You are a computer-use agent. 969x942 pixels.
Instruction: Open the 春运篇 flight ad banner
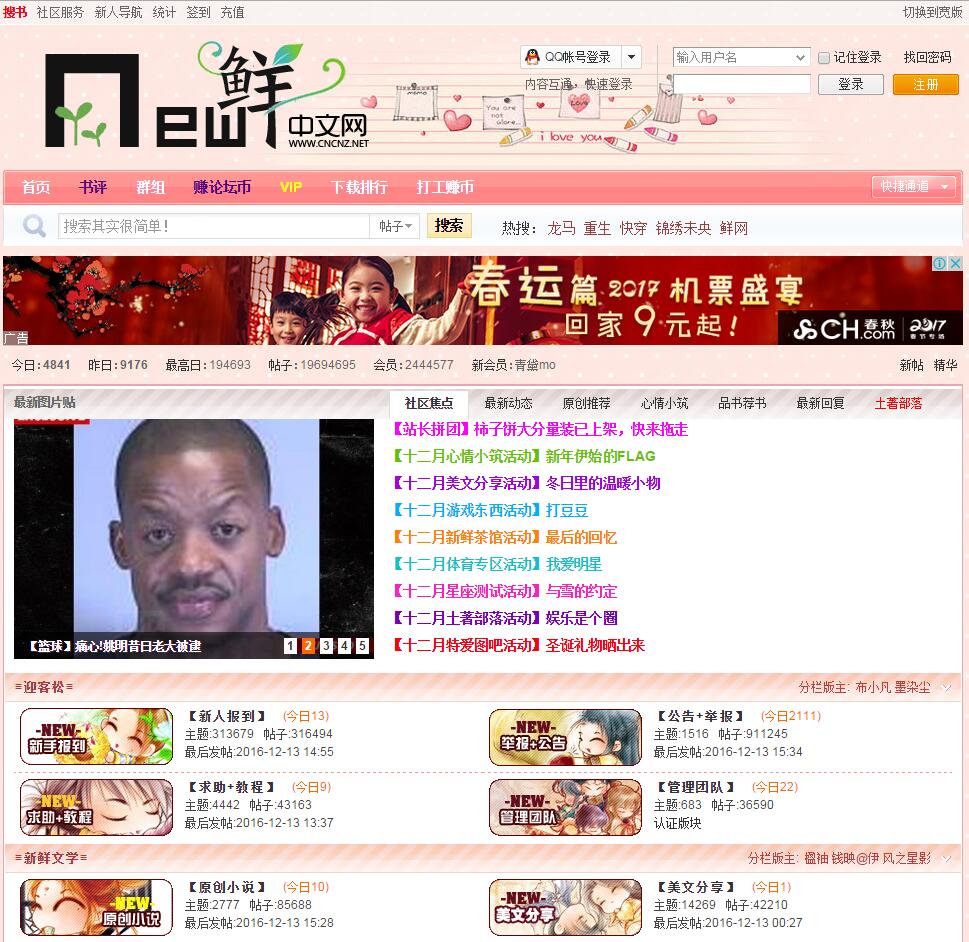[483, 300]
